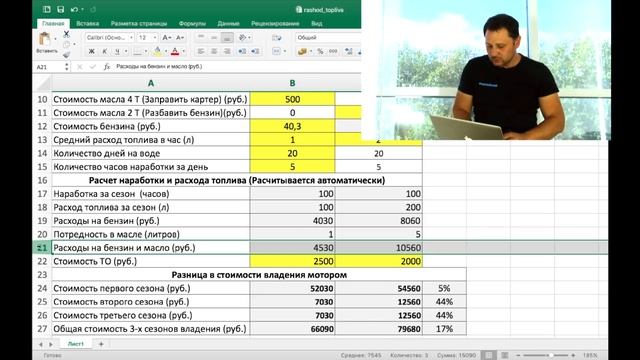This screenshot has width=640, height=360.
Task: Paste using the Вставить clipboard button
Action: [x=45, y=43]
